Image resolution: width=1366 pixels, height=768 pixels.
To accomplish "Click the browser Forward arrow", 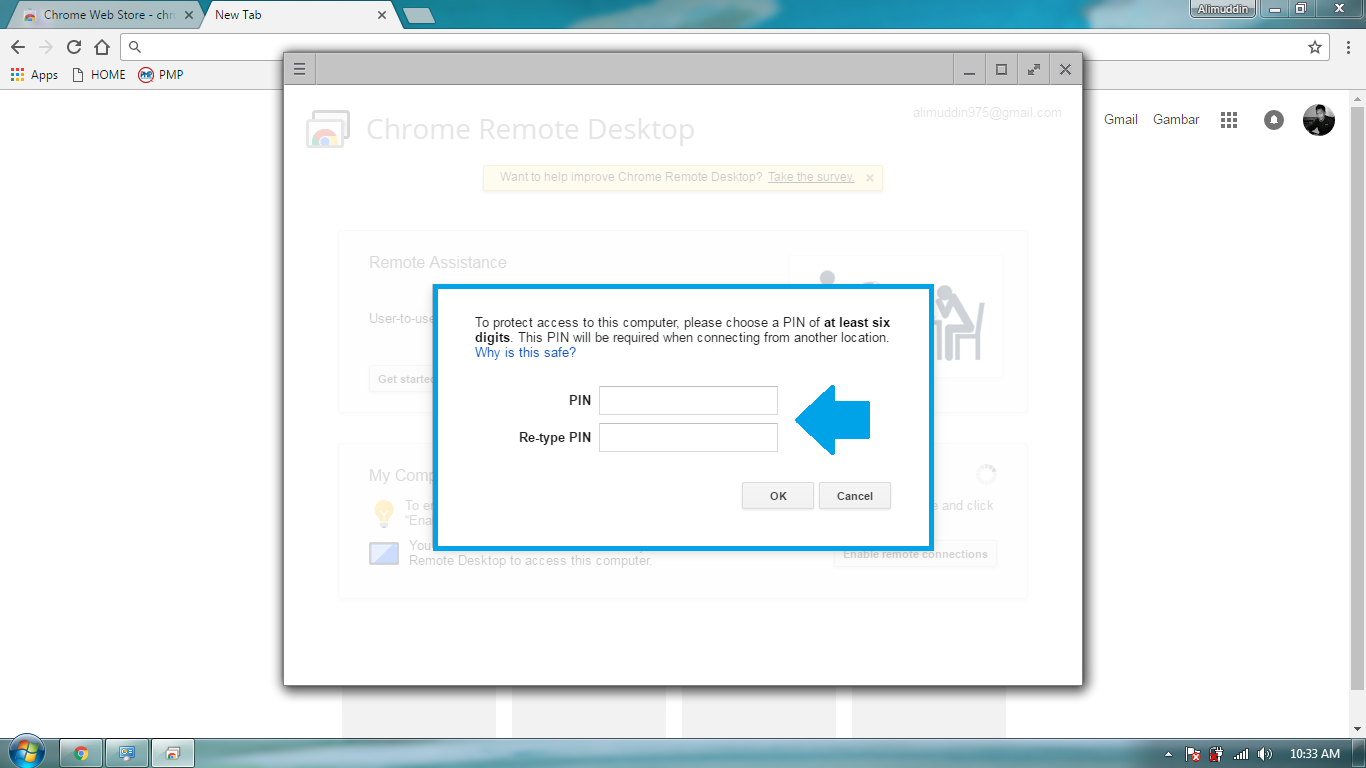I will click(x=46, y=47).
